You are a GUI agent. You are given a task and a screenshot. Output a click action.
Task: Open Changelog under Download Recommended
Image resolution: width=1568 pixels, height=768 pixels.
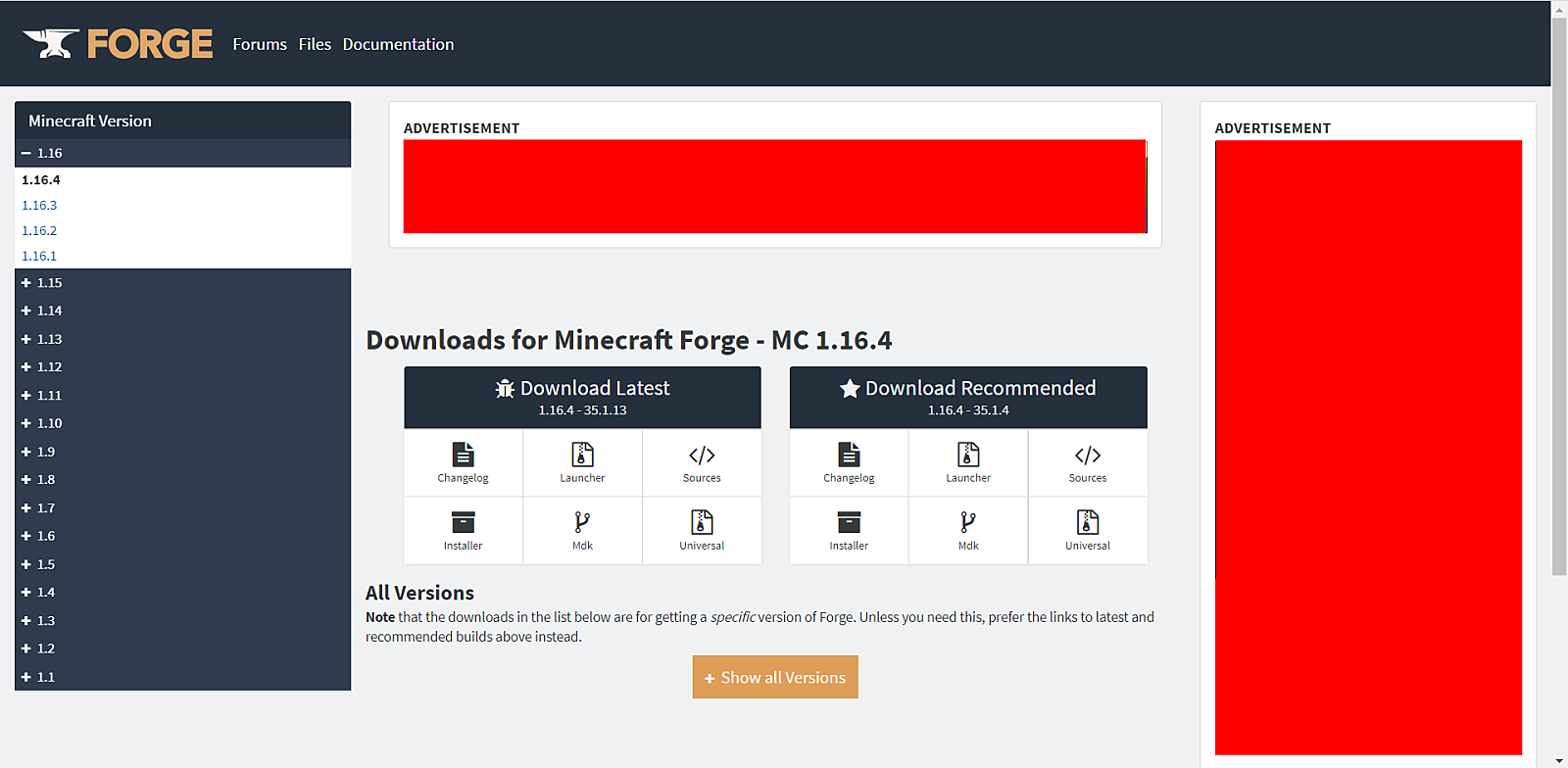click(x=849, y=462)
